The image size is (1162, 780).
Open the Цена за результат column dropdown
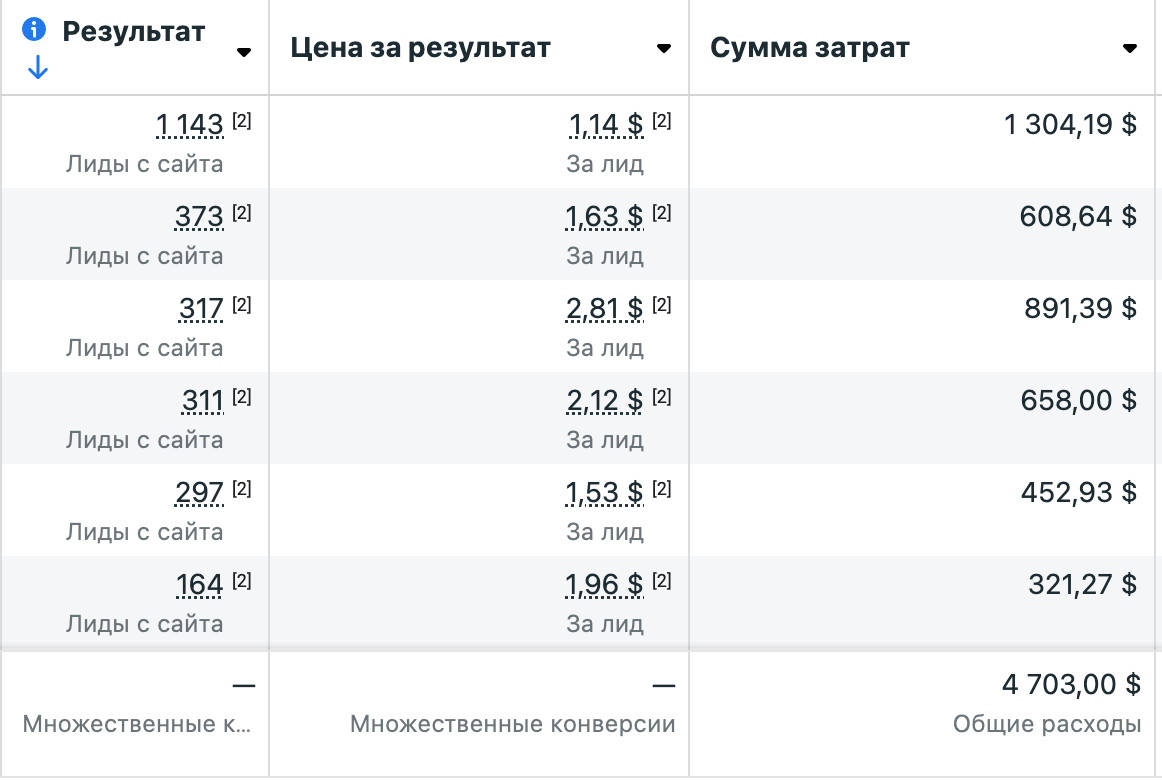pyautogui.click(x=663, y=48)
